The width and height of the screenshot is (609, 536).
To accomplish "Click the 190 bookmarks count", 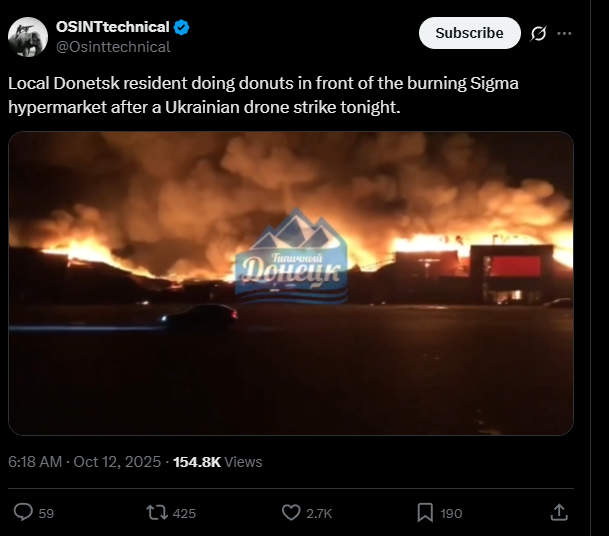I will click(x=451, y=513).
